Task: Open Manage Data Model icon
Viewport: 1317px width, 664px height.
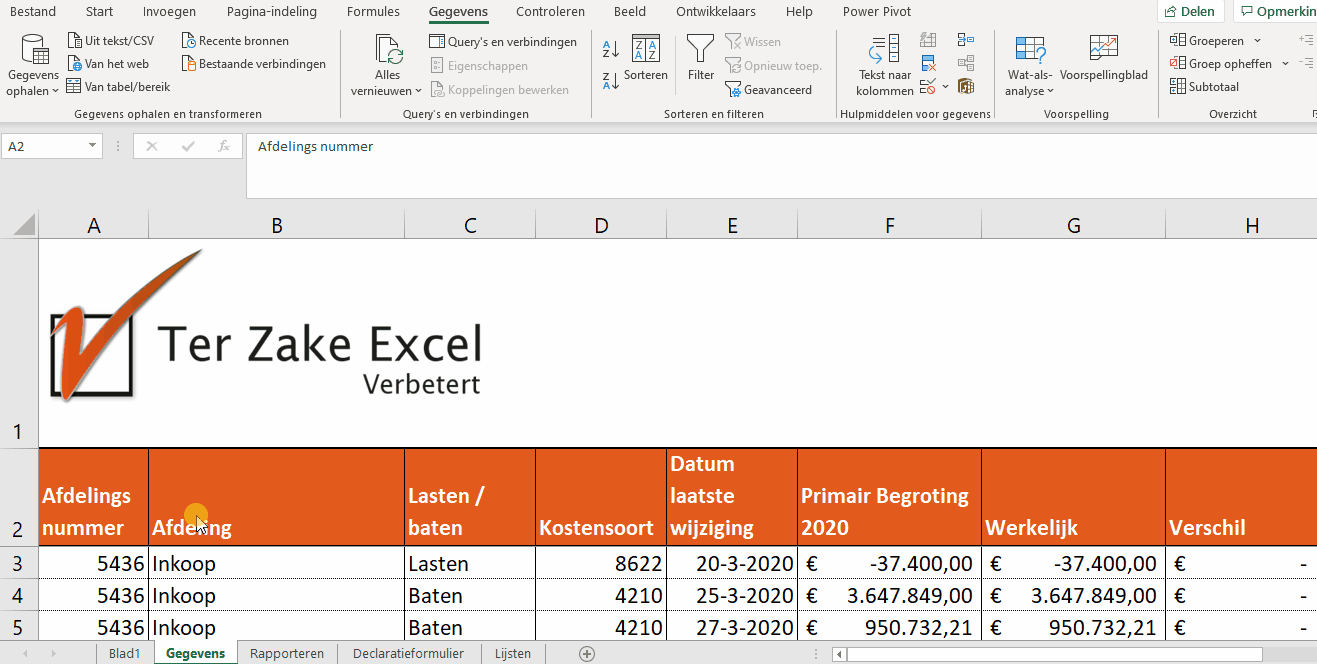Action: pos(965,87)
